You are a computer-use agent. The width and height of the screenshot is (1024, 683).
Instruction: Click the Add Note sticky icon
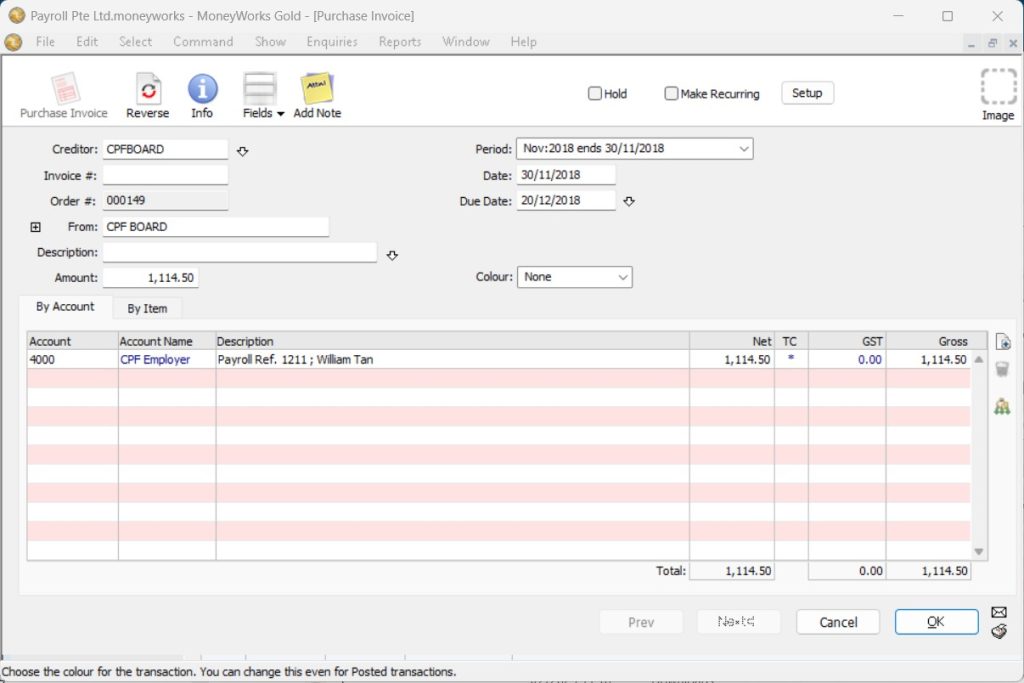317,90
